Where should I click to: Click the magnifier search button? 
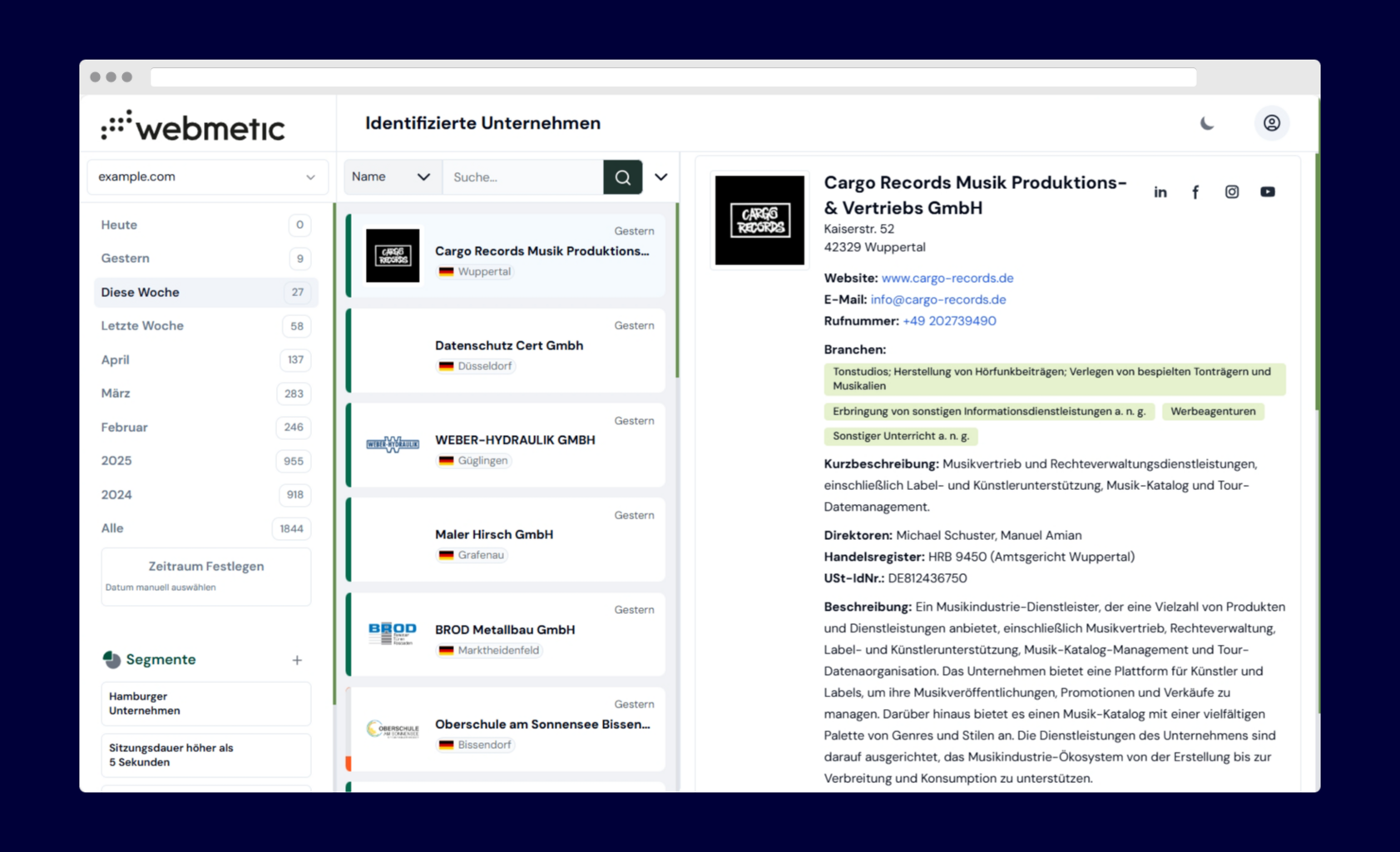click(622, 177)
